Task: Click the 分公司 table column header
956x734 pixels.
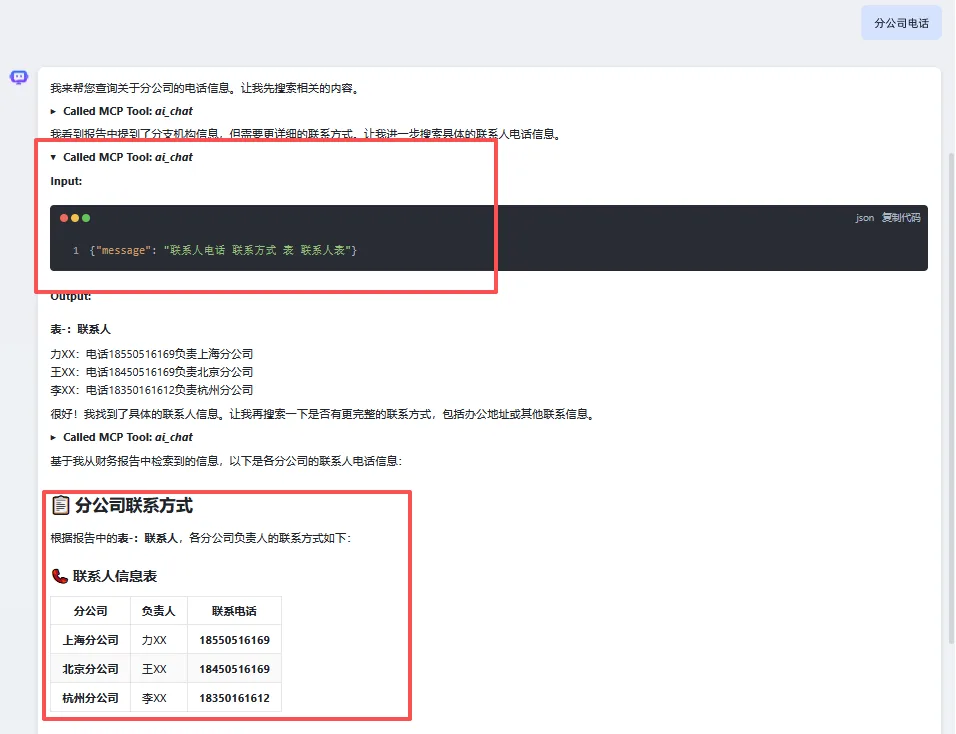Action: [x=90, y=611]
